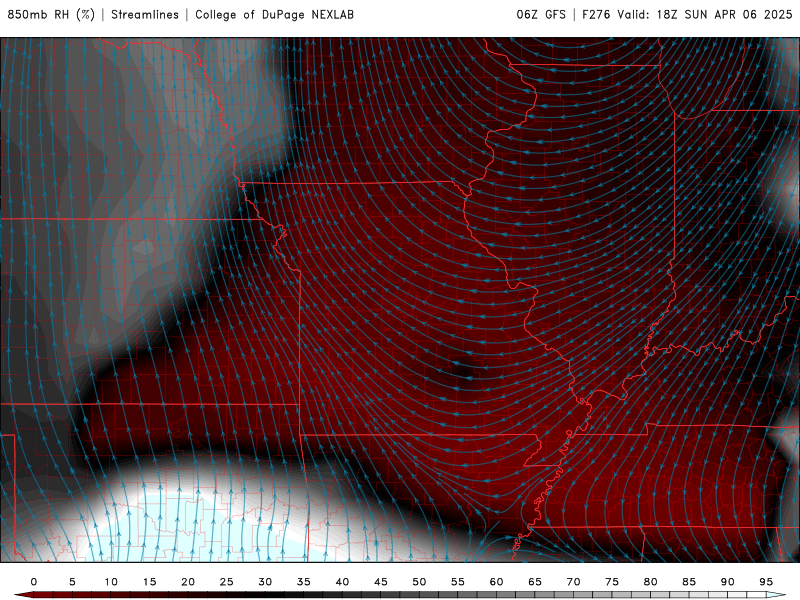This screenshot has width=800, height=600.
Task: Select the "Valid: 18Z SUN APR 06 2025" text
Action: point(705,15)
